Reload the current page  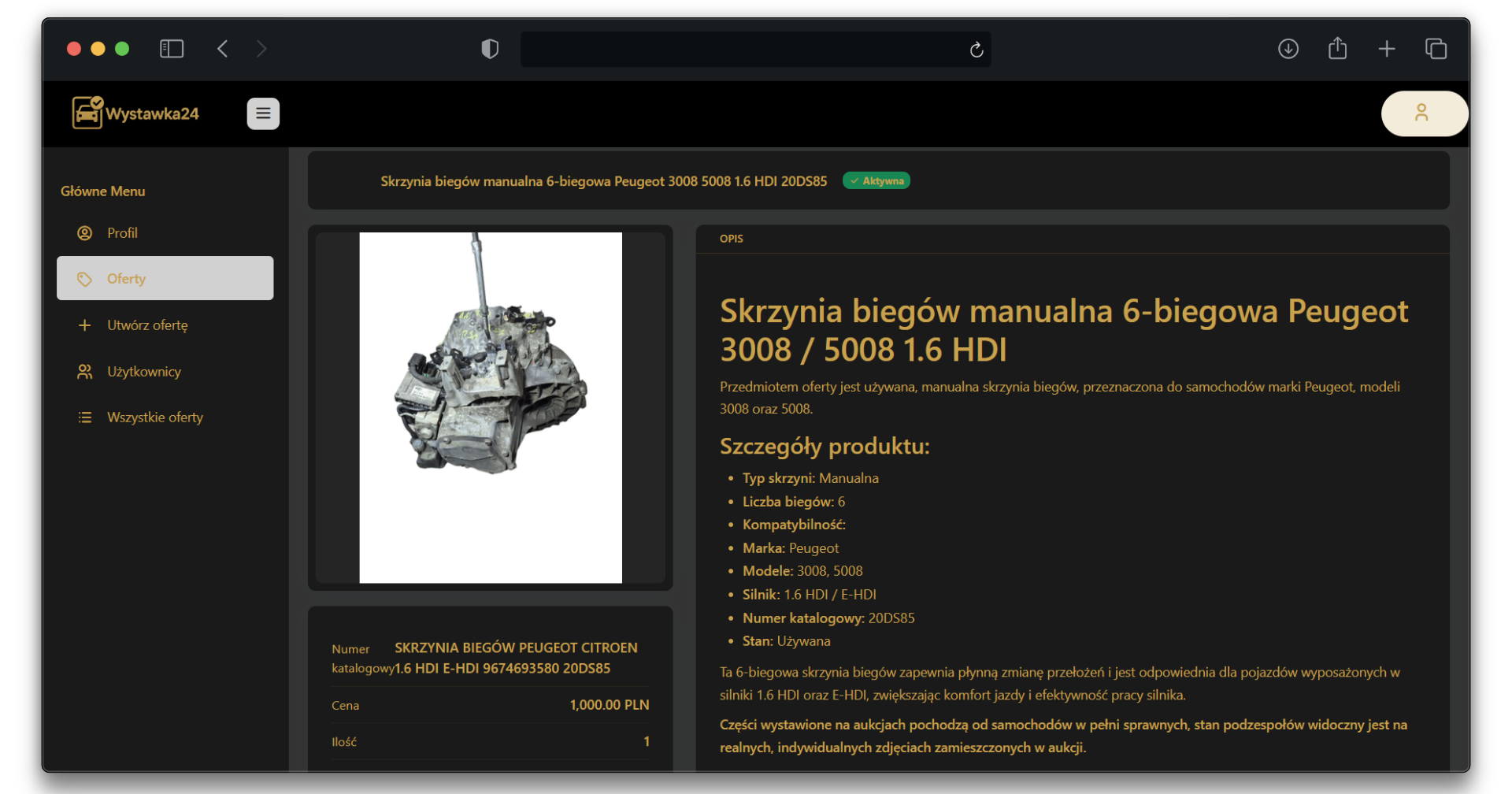pos(976,50)
